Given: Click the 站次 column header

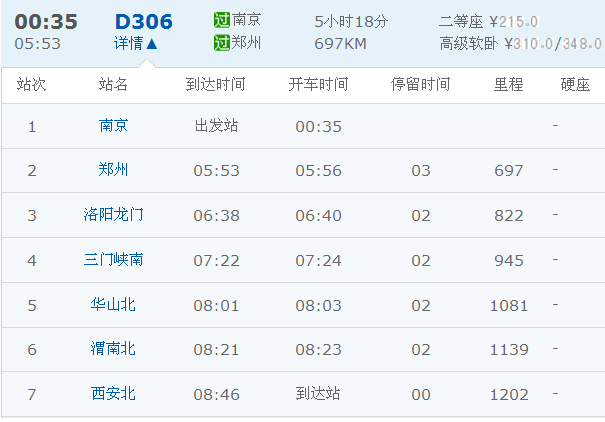Looking at the screenshot, I should coord(31,84).
